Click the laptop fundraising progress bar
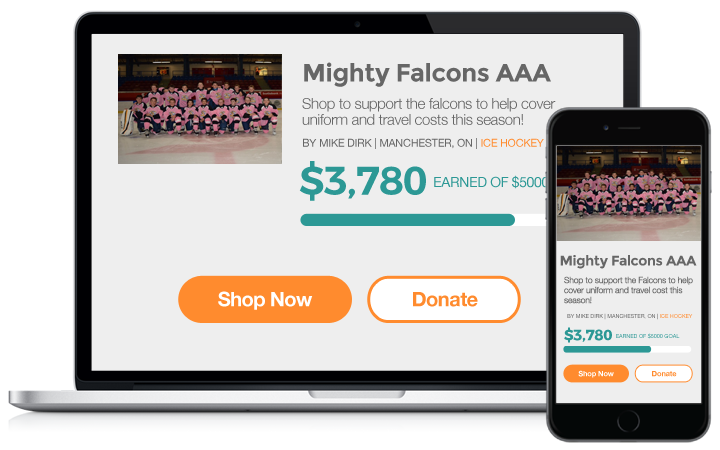The image size is (720, 450). tap(423, 220)
